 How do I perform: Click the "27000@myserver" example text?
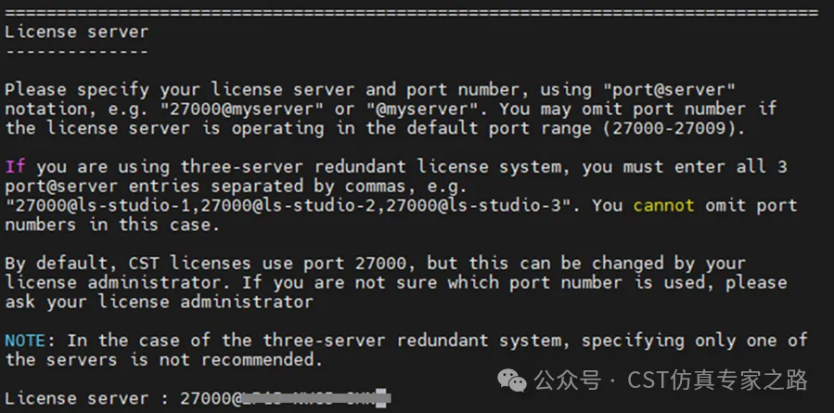(241, 110)
